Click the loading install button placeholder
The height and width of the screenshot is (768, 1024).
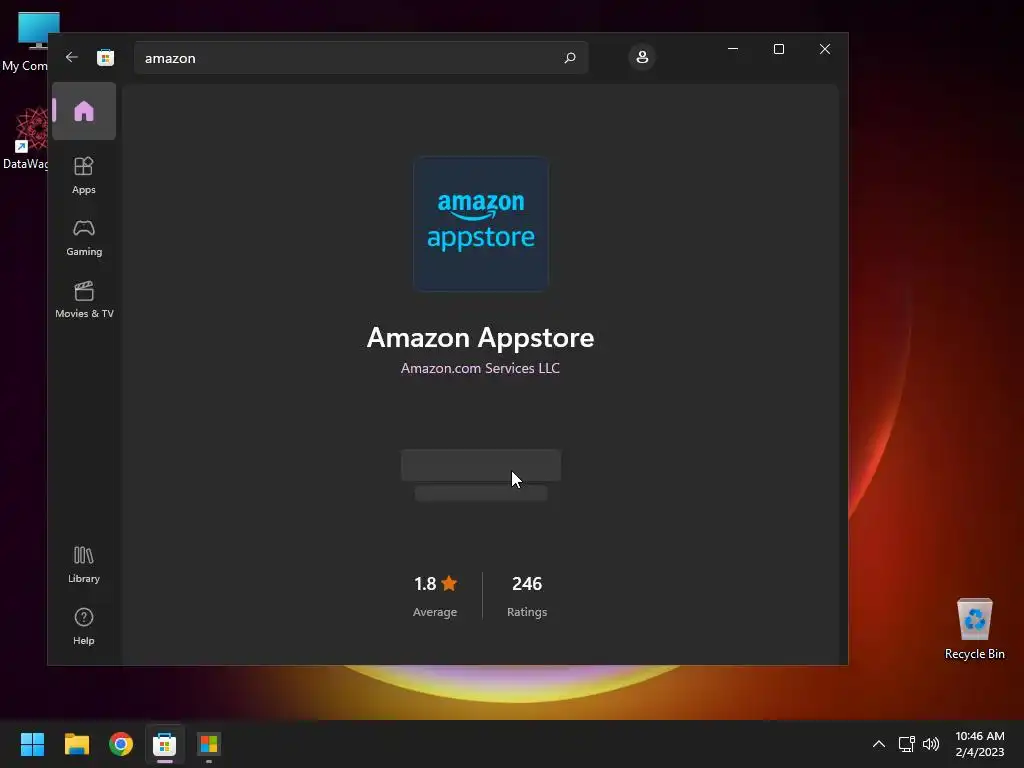pyautogui.click(x=481, y=465)
